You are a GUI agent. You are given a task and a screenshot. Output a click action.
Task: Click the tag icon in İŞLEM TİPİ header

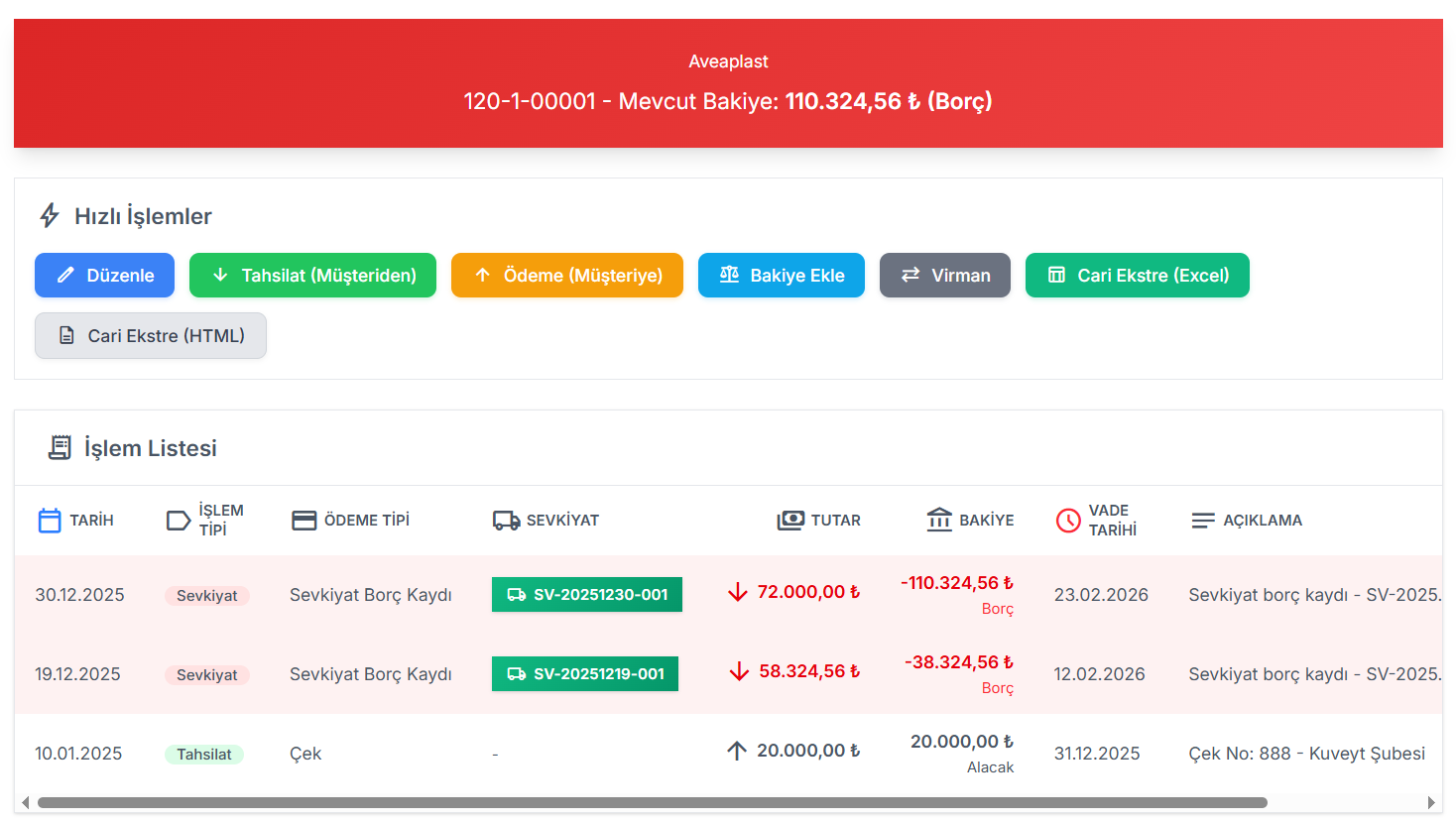point(179,519)
